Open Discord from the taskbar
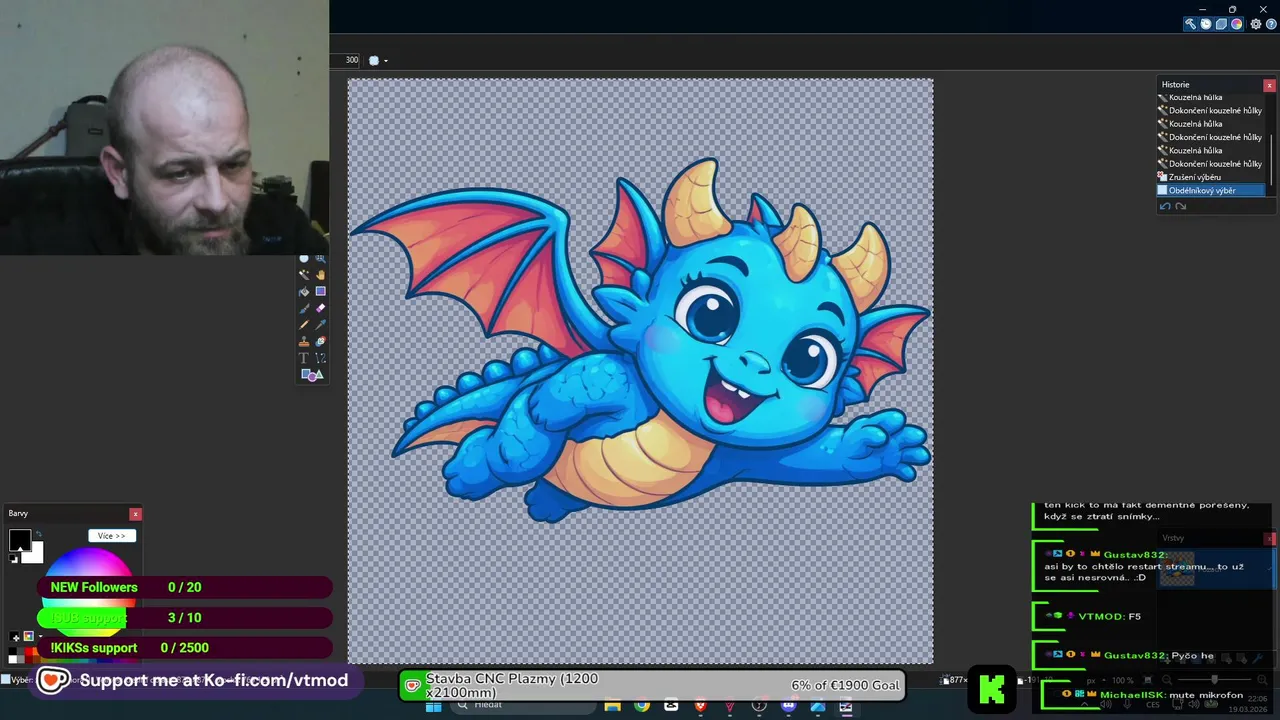The width and height of the screenshot is (1280, 720). [788, 706]
